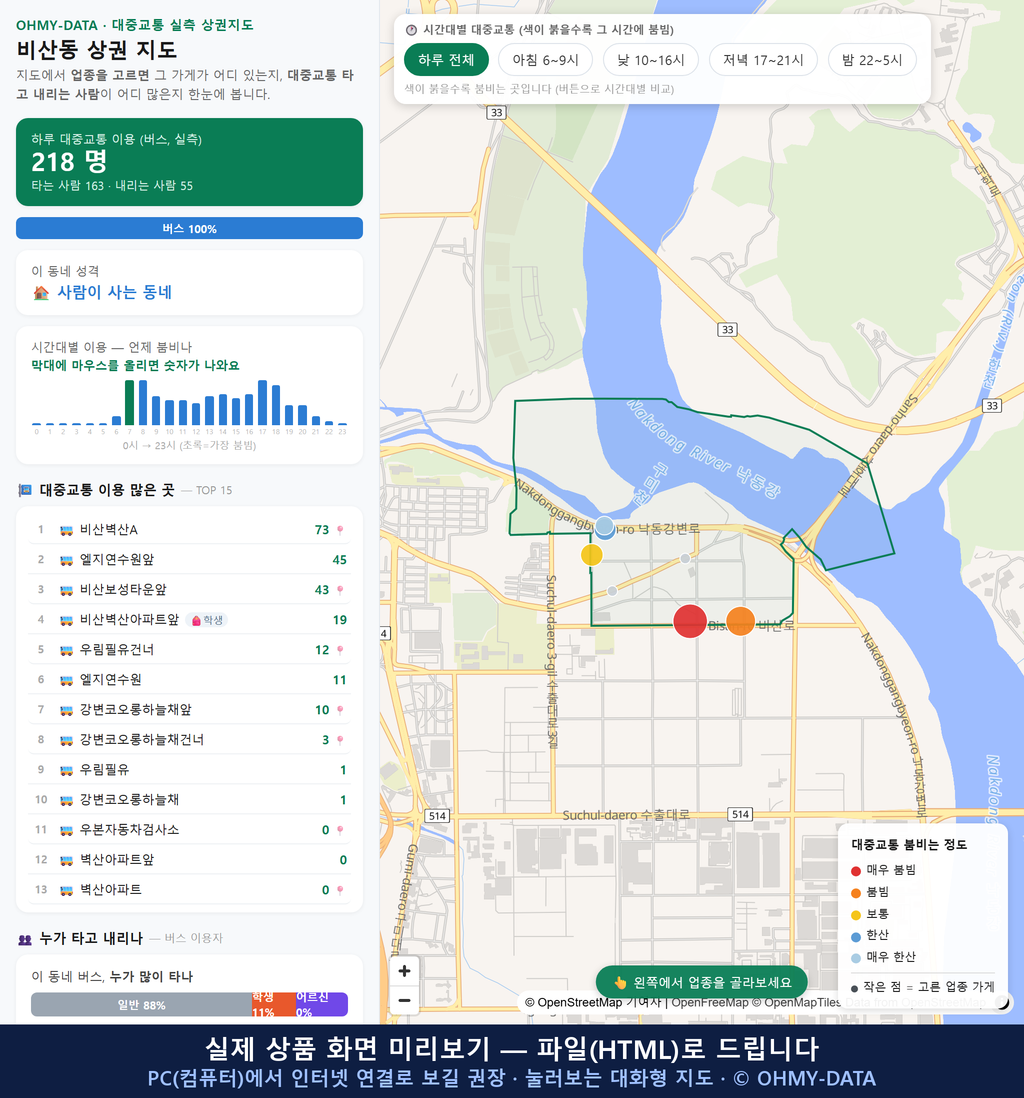Zoom out with the map minus button
The height and width of the screenshot is (1098, 1024).
click(404, 1000)
